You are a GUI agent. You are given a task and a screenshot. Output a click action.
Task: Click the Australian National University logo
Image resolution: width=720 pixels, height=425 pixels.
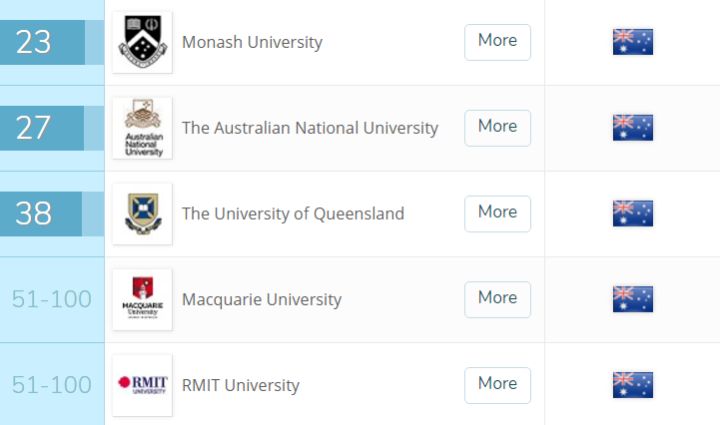(142, 128)
